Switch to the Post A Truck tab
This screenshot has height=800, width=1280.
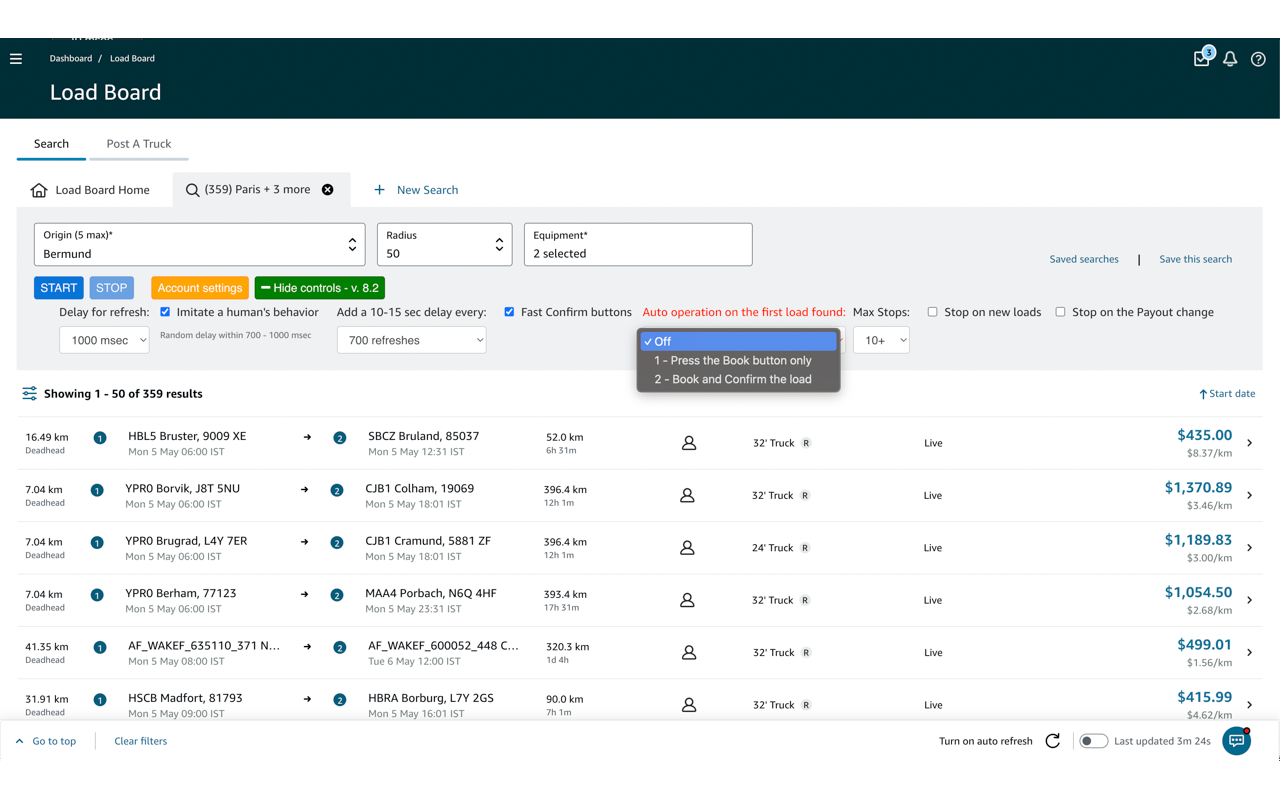point(139,144)
